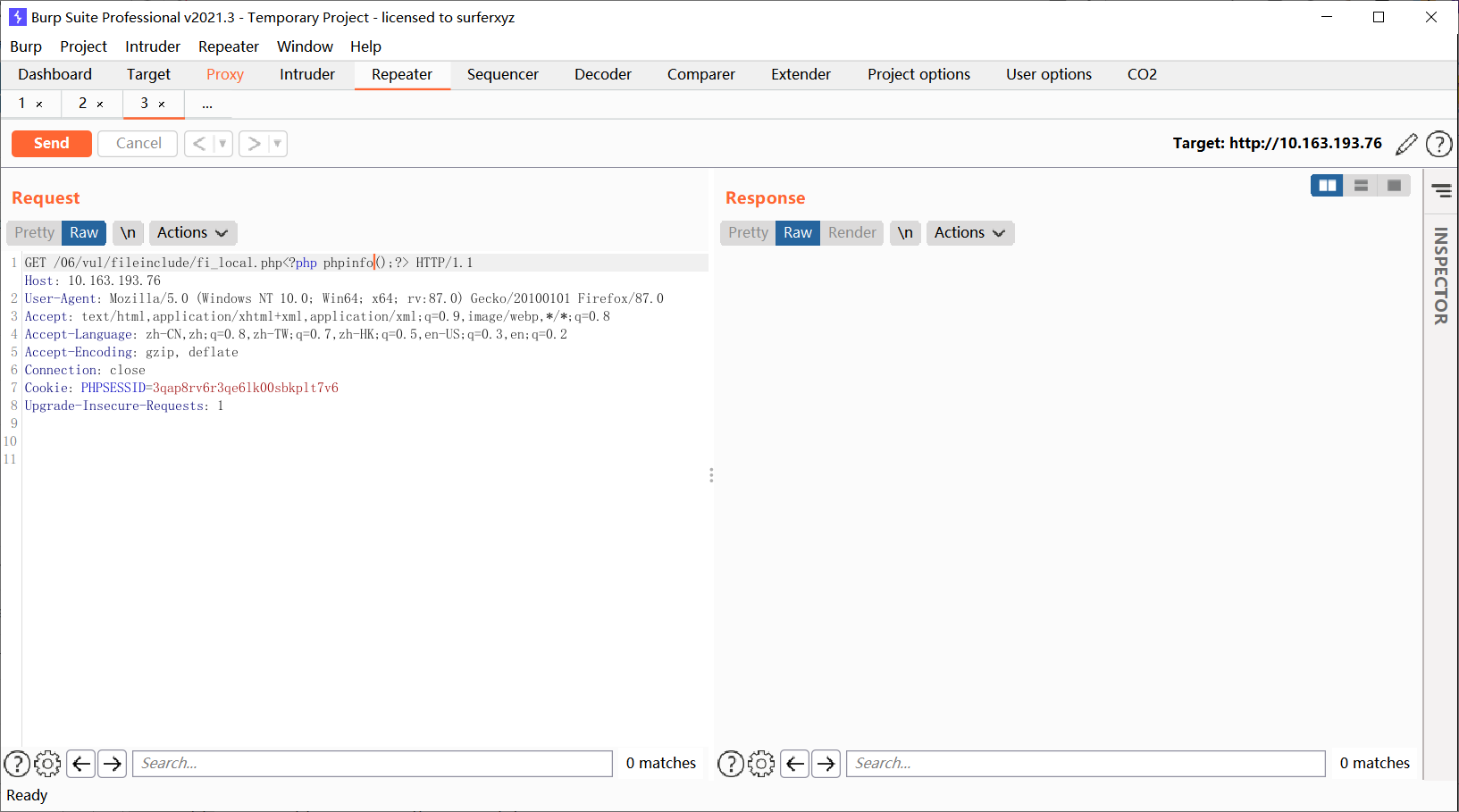
Task: Edit target with the pencil icon
Action: click(x=1406, y=144)
